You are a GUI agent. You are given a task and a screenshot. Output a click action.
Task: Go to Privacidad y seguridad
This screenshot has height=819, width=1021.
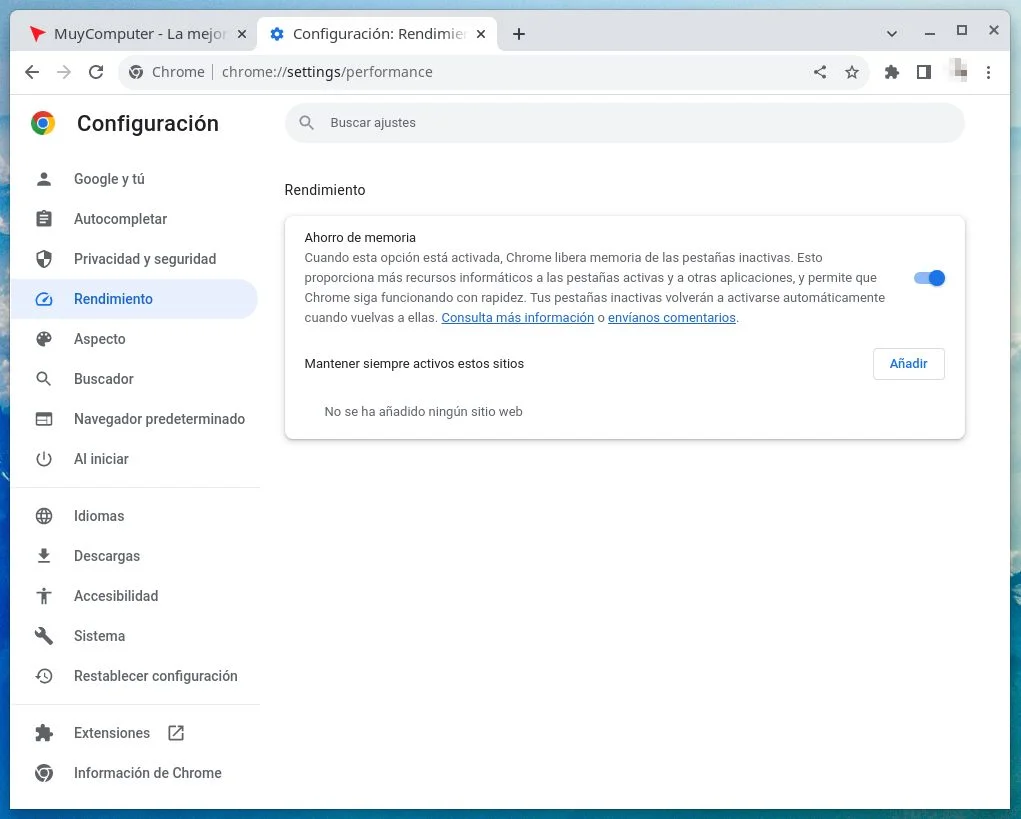[134, 259]
